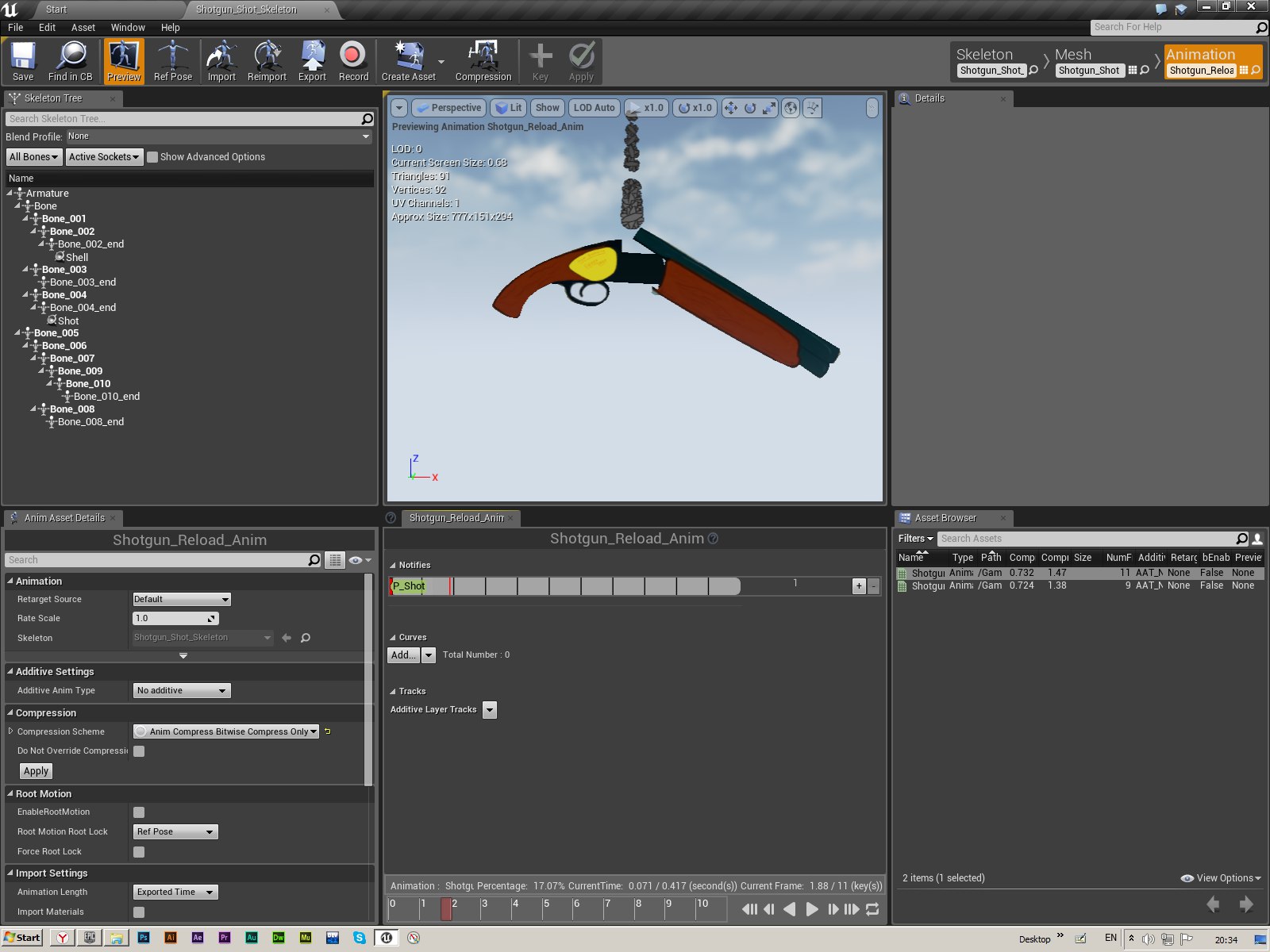Click the rotate mode icon in viewport
The height and width of the screenshot is (952, 1270).
[x=750, y=108]
